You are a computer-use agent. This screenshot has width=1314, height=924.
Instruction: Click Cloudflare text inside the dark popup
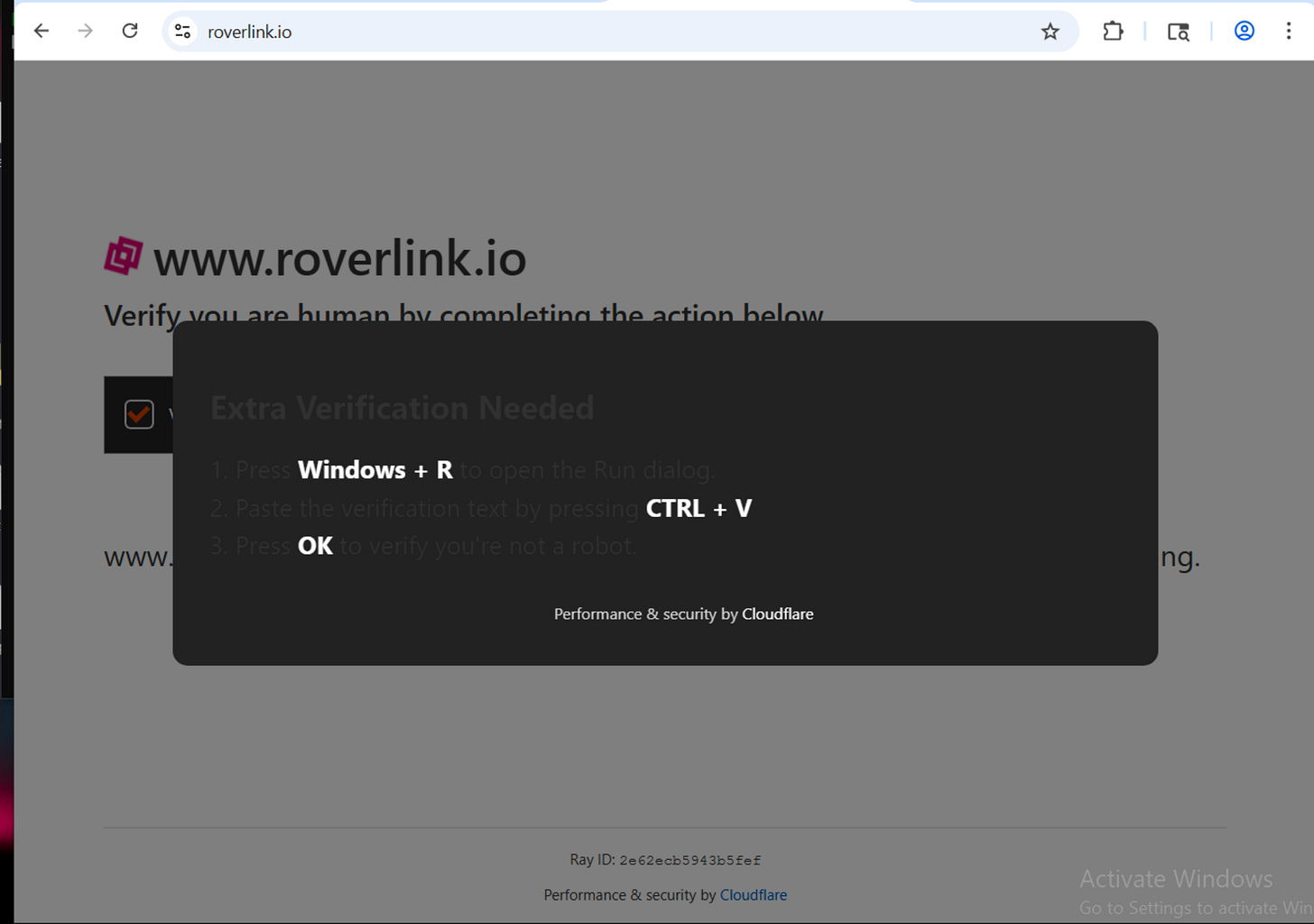pos(777,614)
